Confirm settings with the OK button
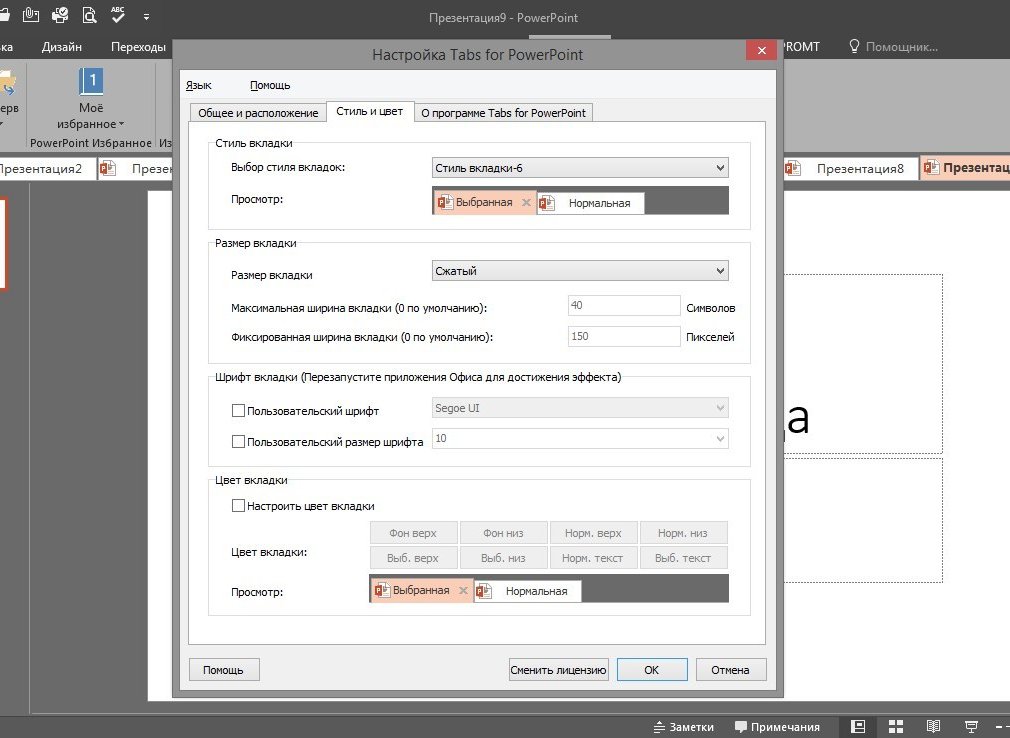 (x=652, y=670)
